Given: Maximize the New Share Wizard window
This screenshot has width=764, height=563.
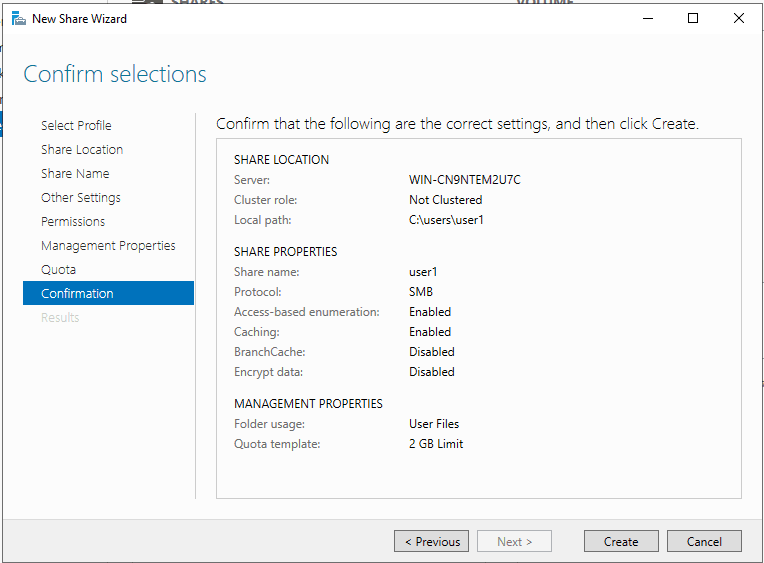Looking at the screenshot, I should (693, 18).
